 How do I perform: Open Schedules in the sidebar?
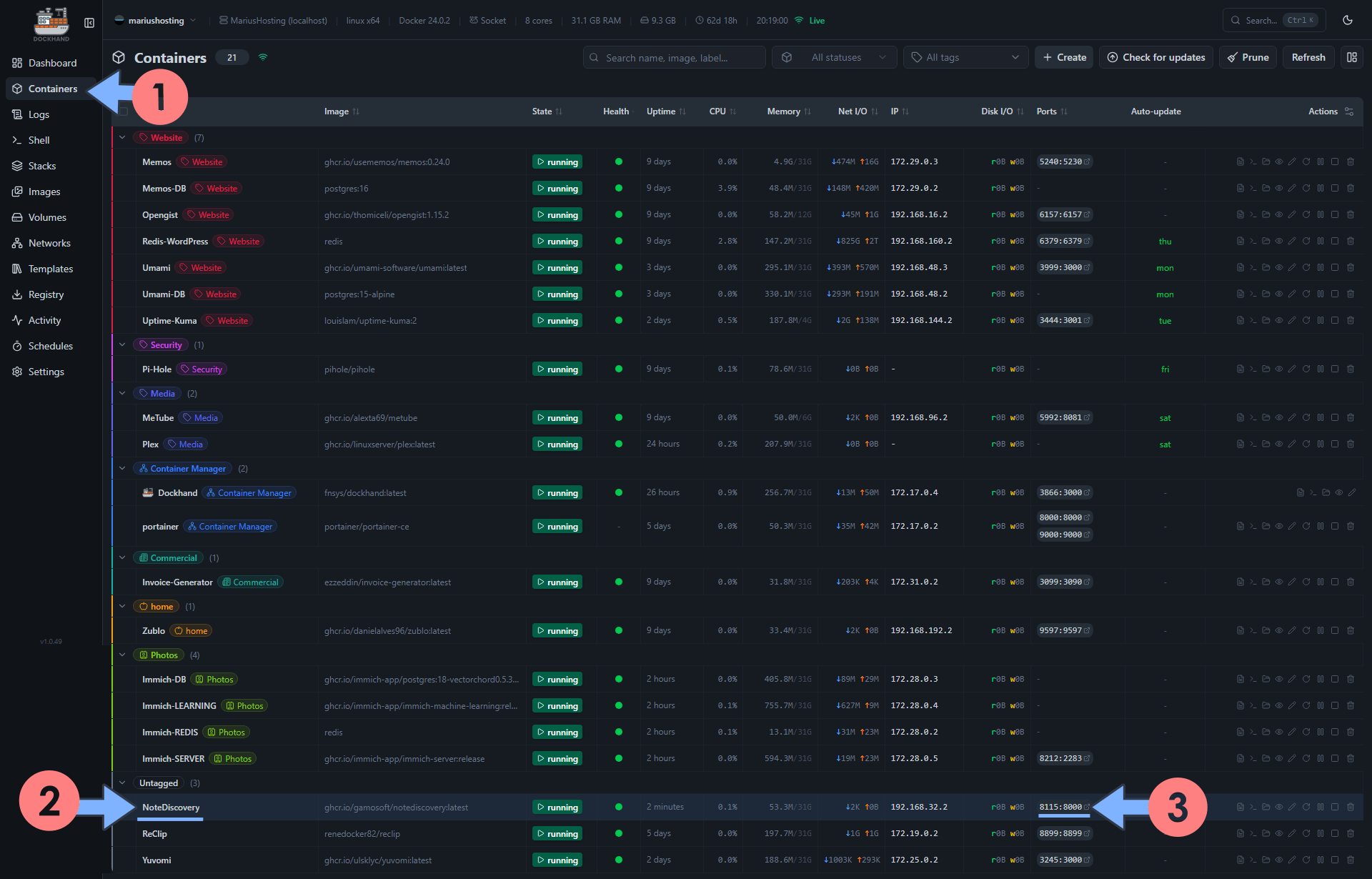pyautogui.click(x=51, y=346)
